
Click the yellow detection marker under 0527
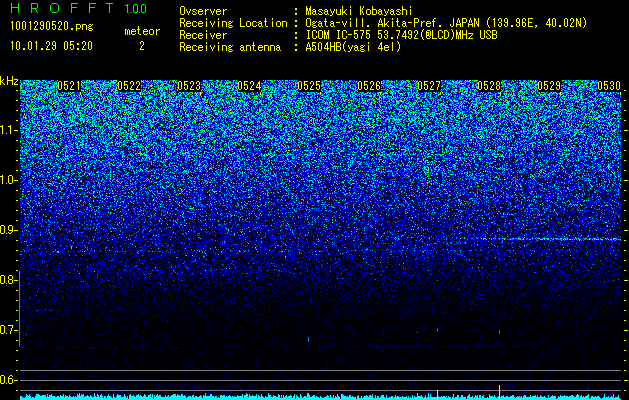(437, 395)
